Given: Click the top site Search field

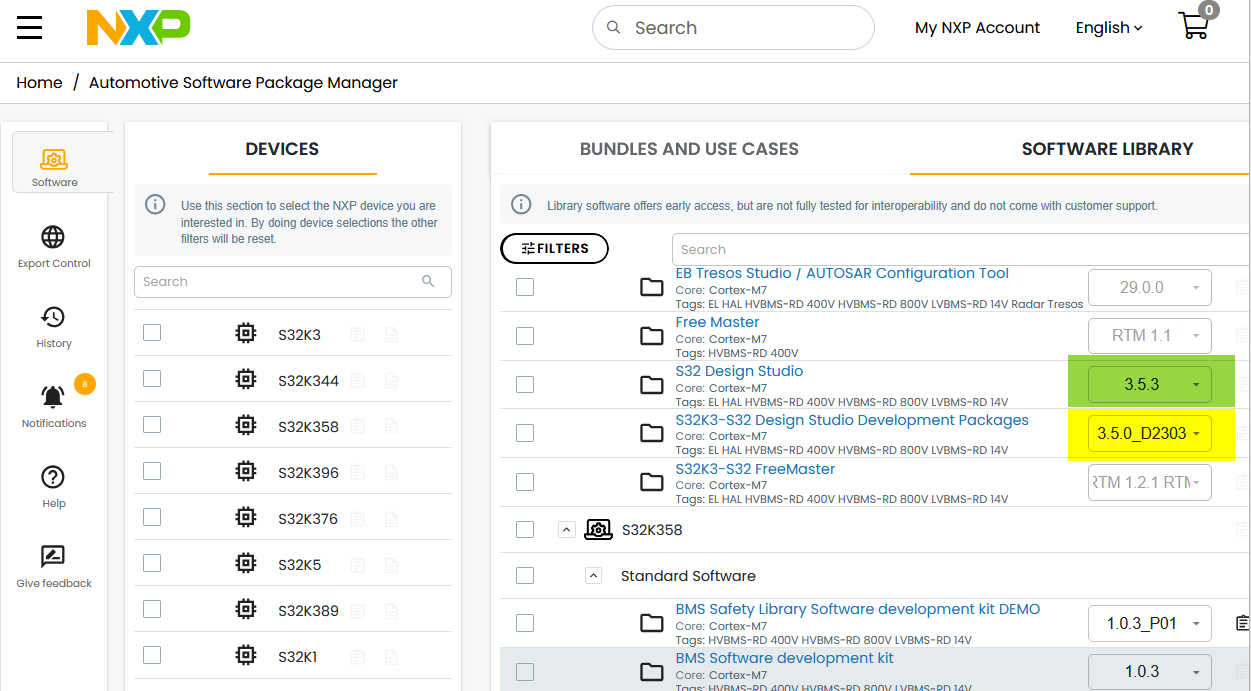Looking at the screenshot, I should 733,28.
